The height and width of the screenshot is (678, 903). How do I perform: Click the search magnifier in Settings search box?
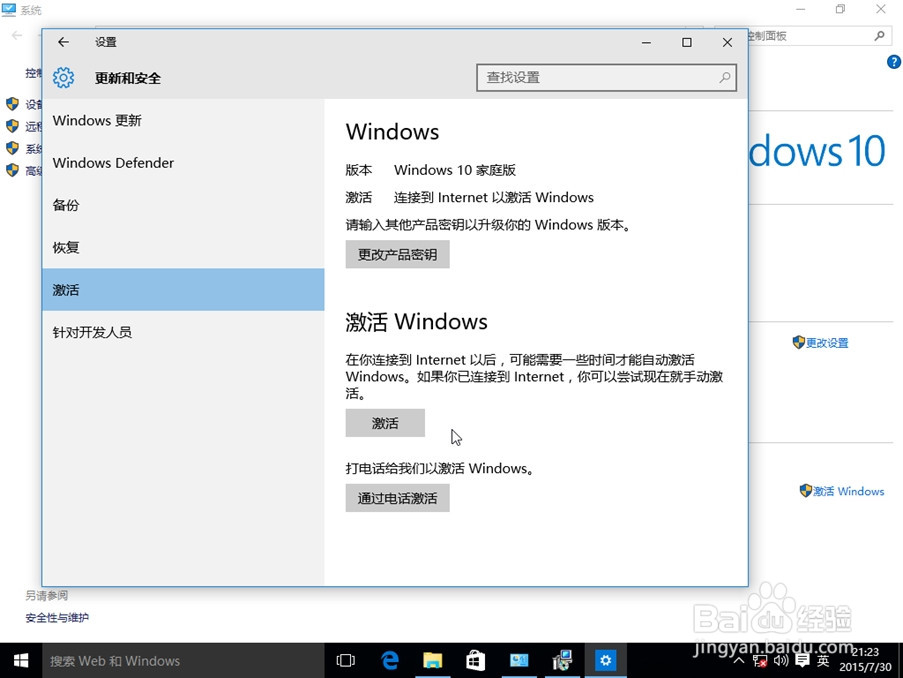pyautogui.click(x=724, y=77)
